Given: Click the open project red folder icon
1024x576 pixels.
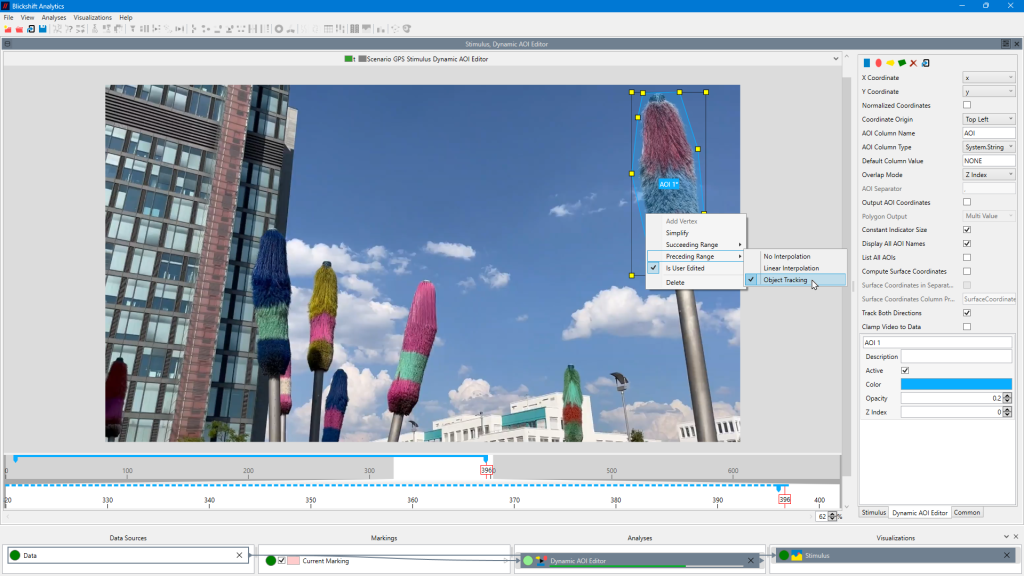Looking at the screenshot, I should [20, 29].
